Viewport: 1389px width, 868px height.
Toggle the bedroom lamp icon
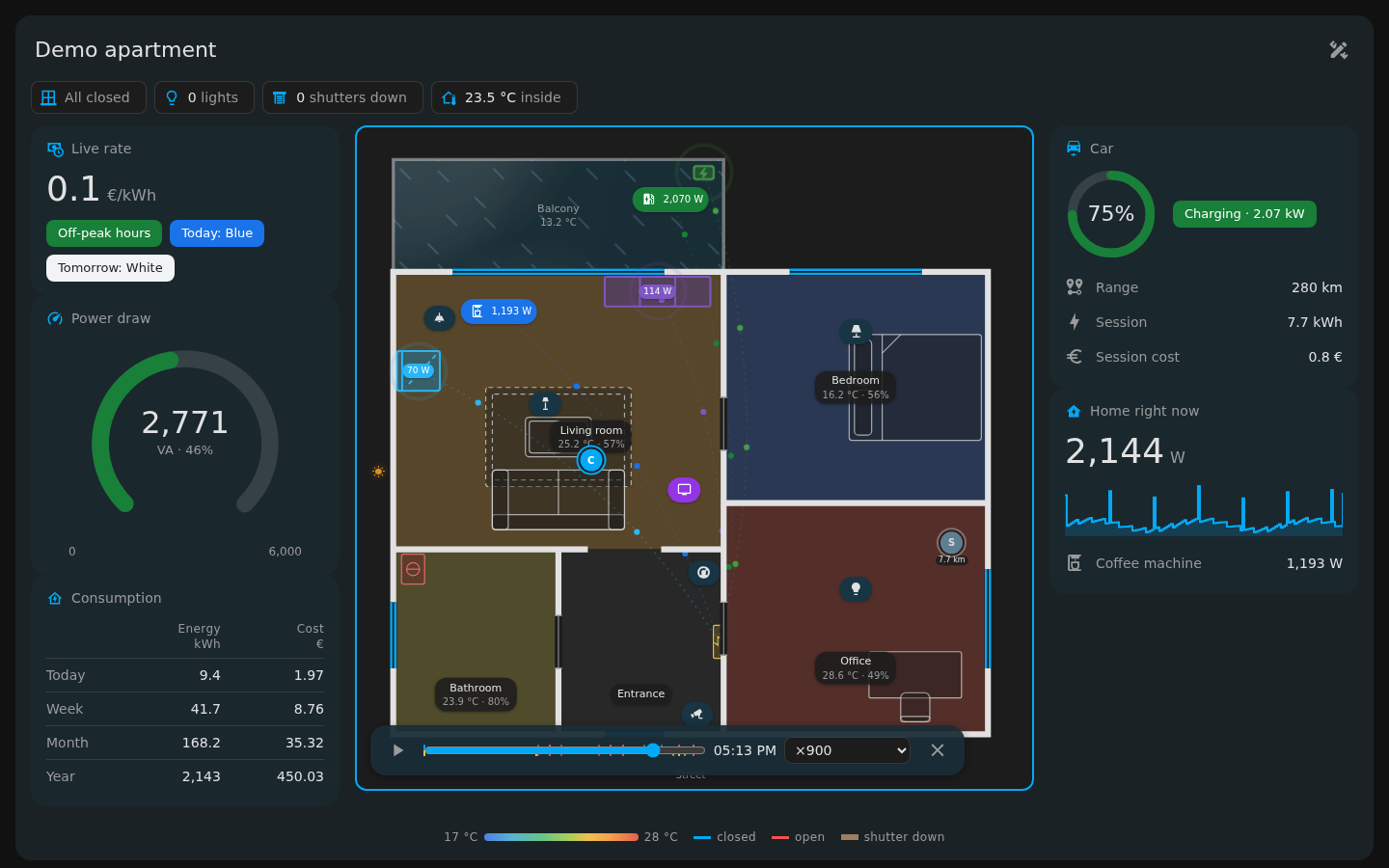pos(856,332)
